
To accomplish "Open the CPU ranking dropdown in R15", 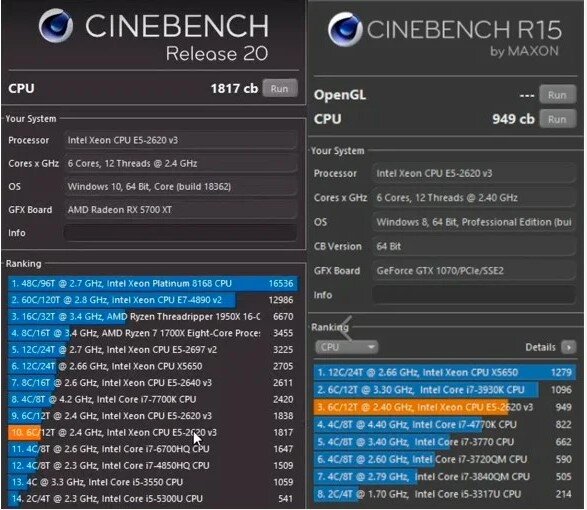I will coord(346,347).
